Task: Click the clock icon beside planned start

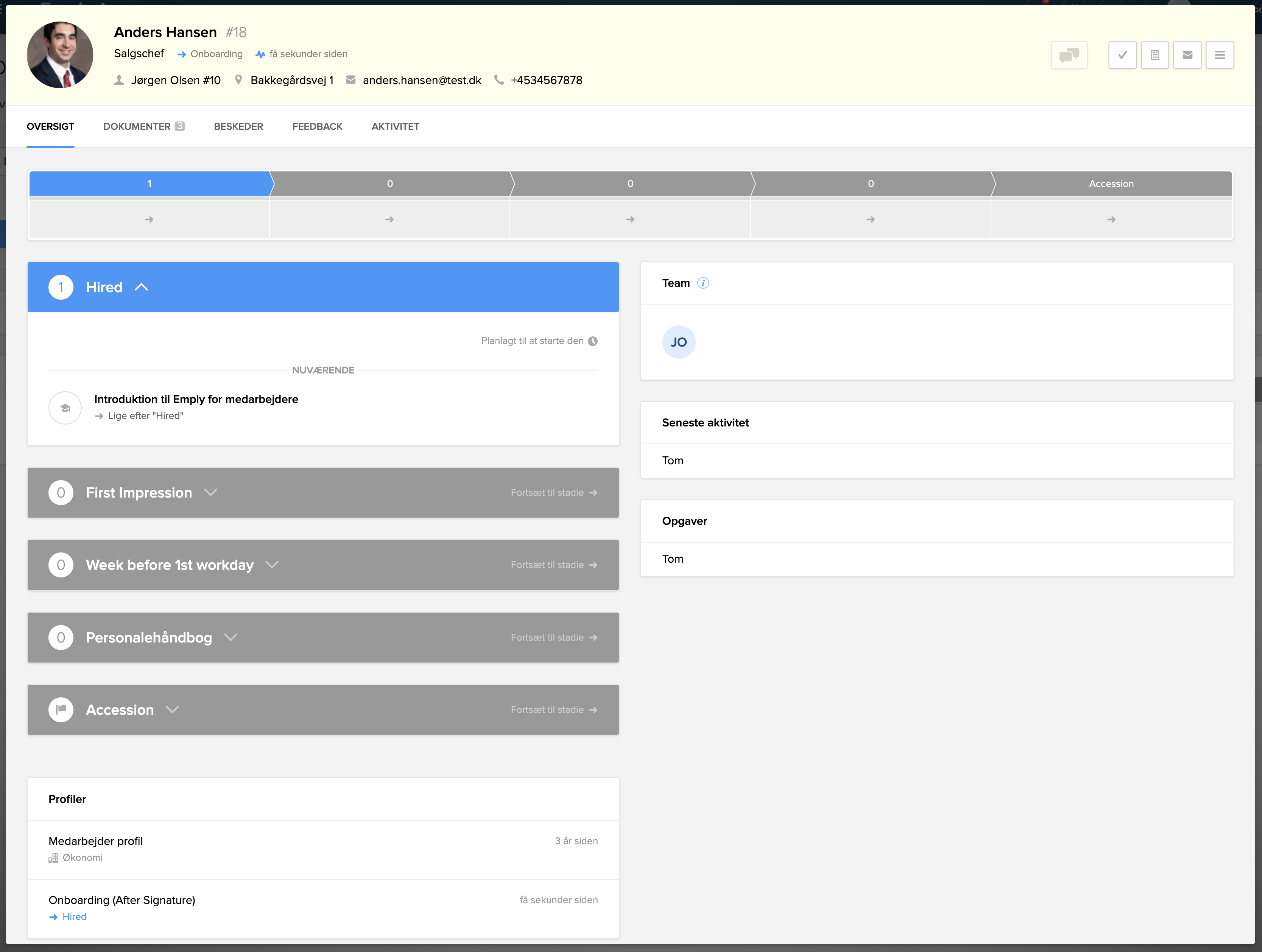Action: tap(593, 341)
